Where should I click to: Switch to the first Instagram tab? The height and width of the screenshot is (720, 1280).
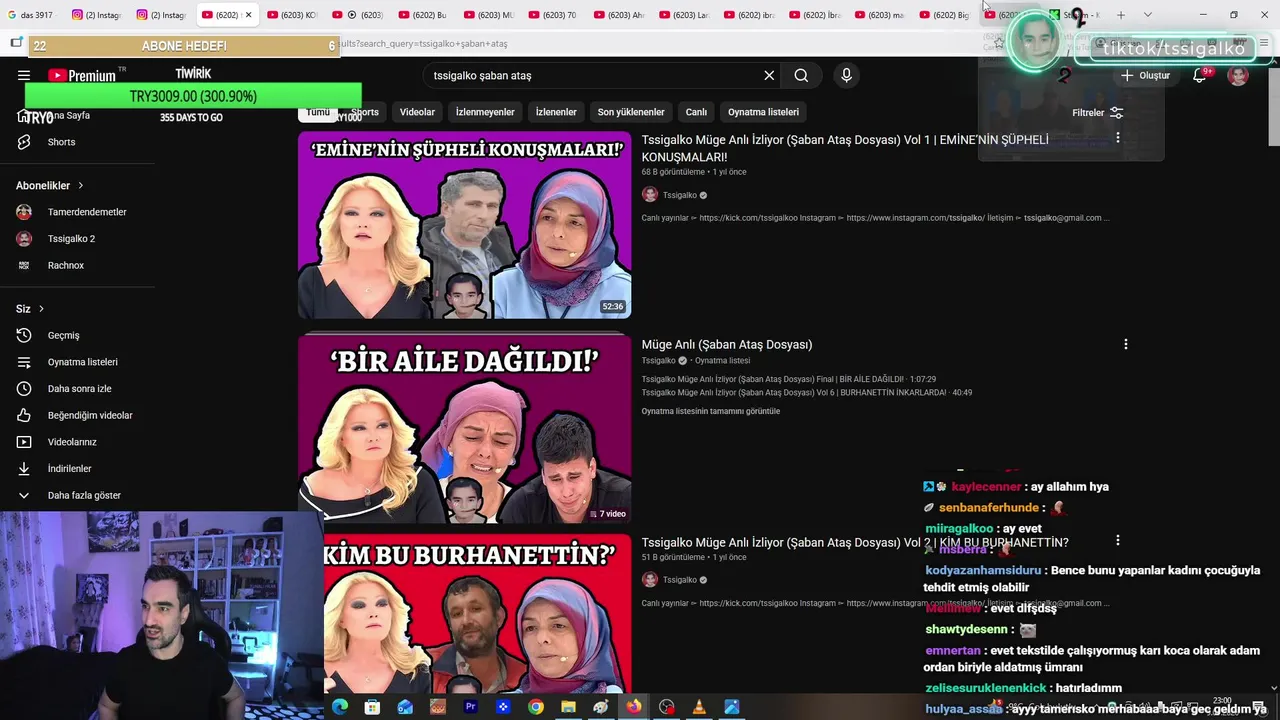[x=97, y=15]
